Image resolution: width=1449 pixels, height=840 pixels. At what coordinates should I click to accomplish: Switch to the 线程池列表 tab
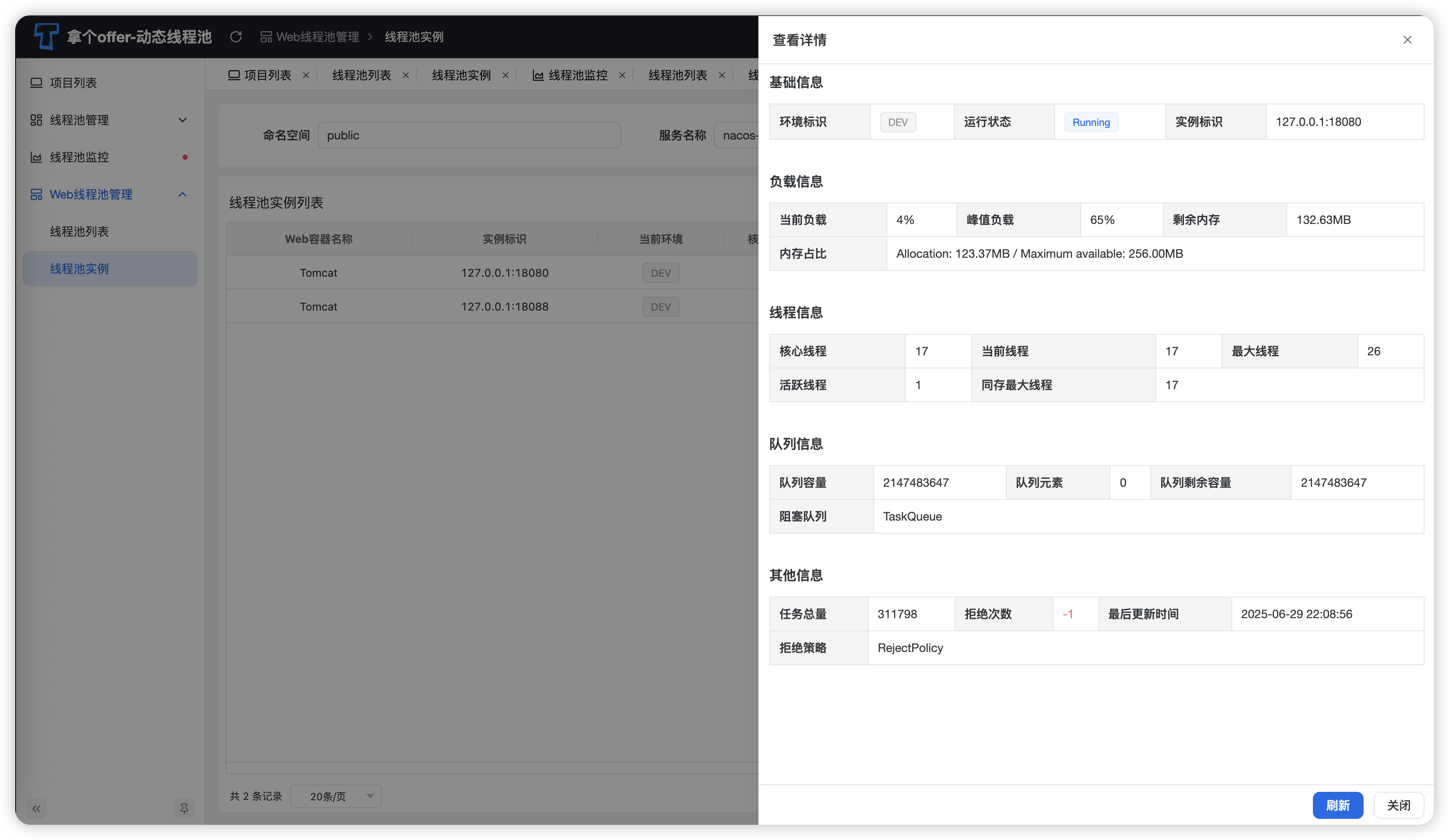click(361, 75)
